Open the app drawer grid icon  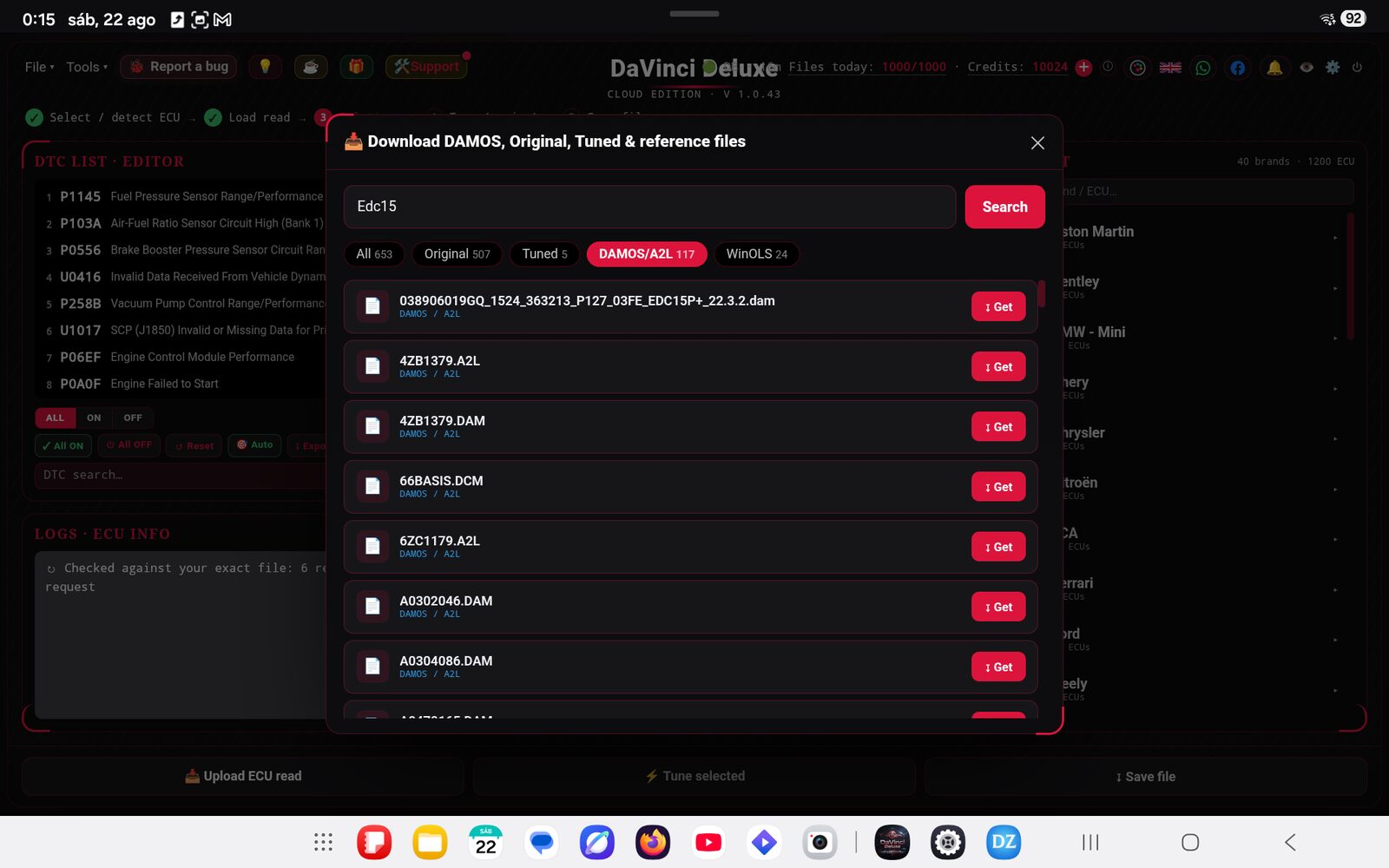[x=323, y=842]
